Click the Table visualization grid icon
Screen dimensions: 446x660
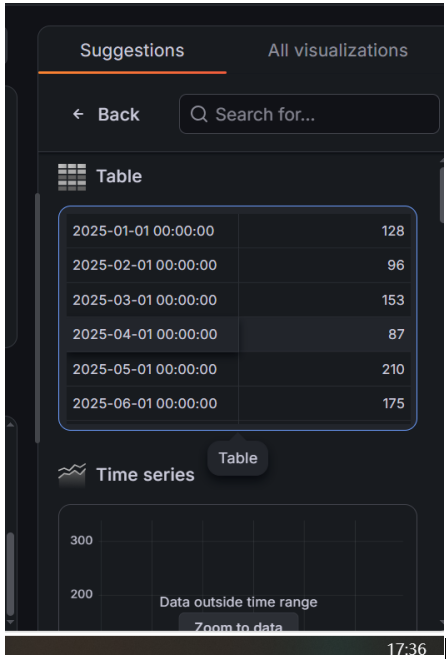click(72, 177)
